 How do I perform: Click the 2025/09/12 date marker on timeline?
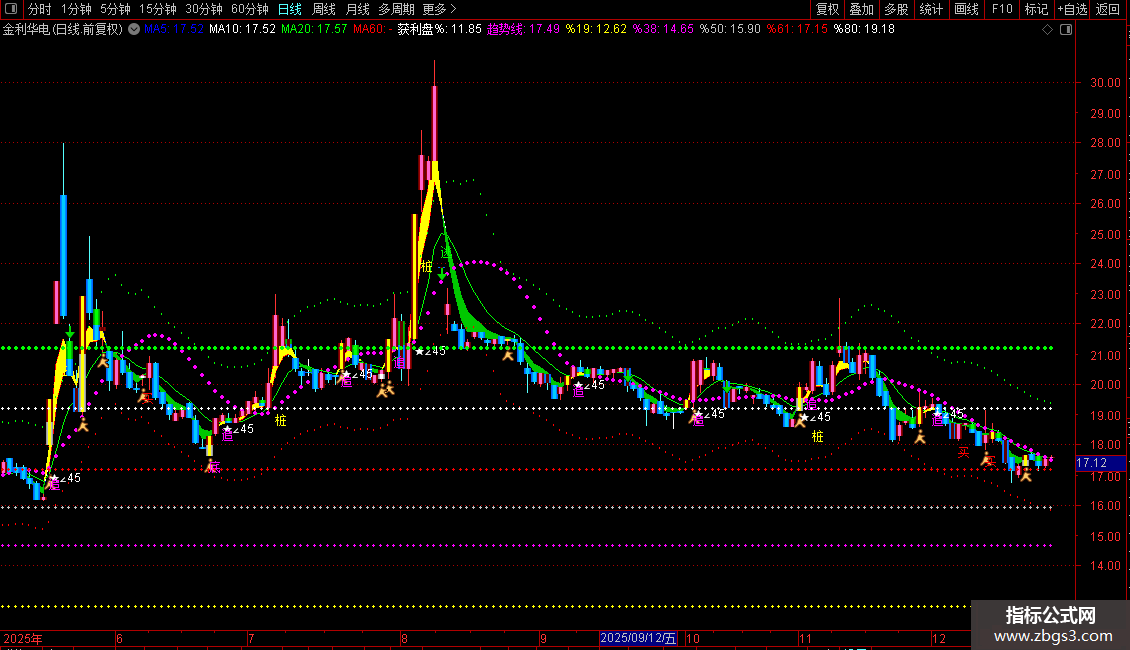click(638, 638)
